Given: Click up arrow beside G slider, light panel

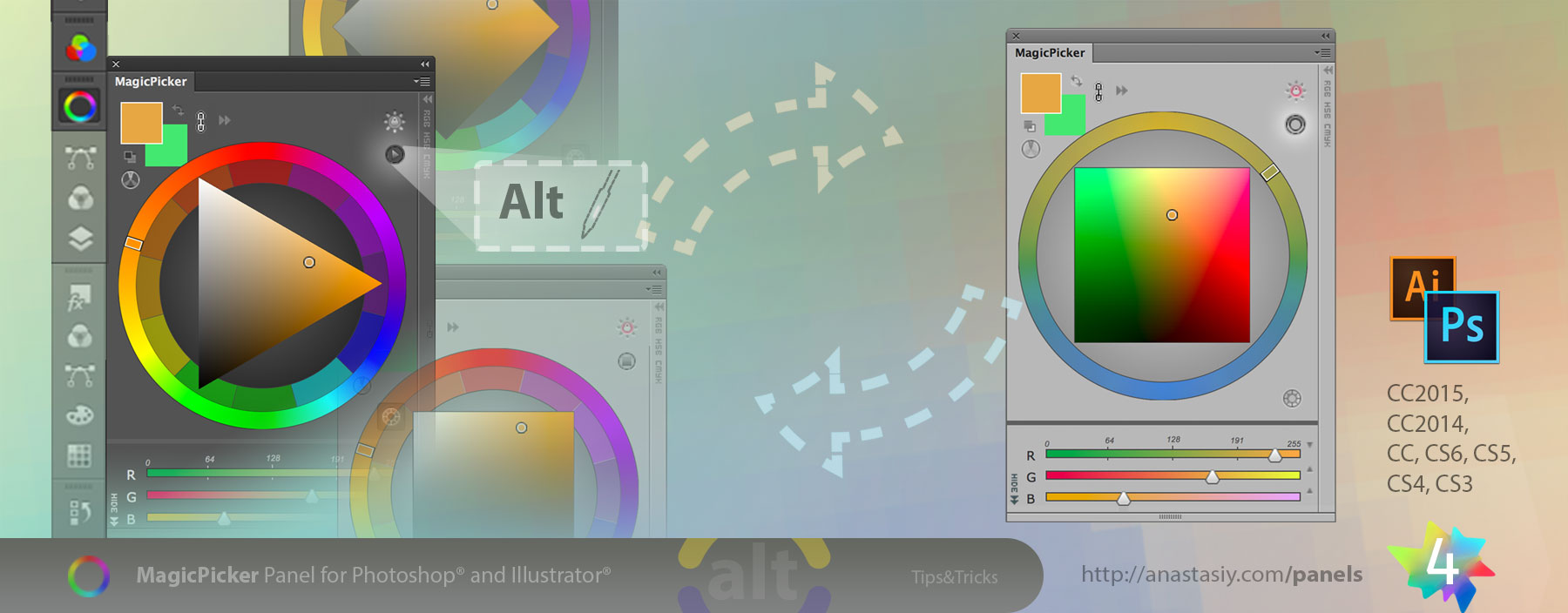Looking at the screenshot, I should point(1309,469).
